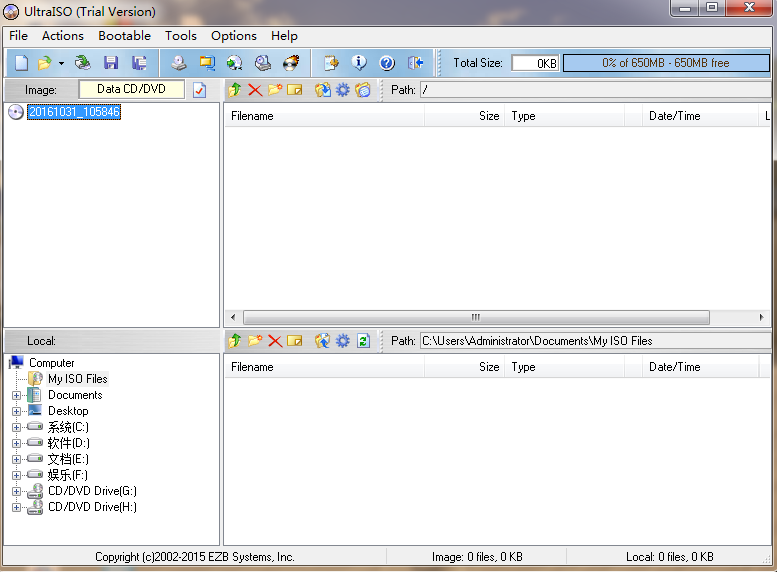Click the Help question mark icon
The image size is (777, 572).
coord(387,63)
